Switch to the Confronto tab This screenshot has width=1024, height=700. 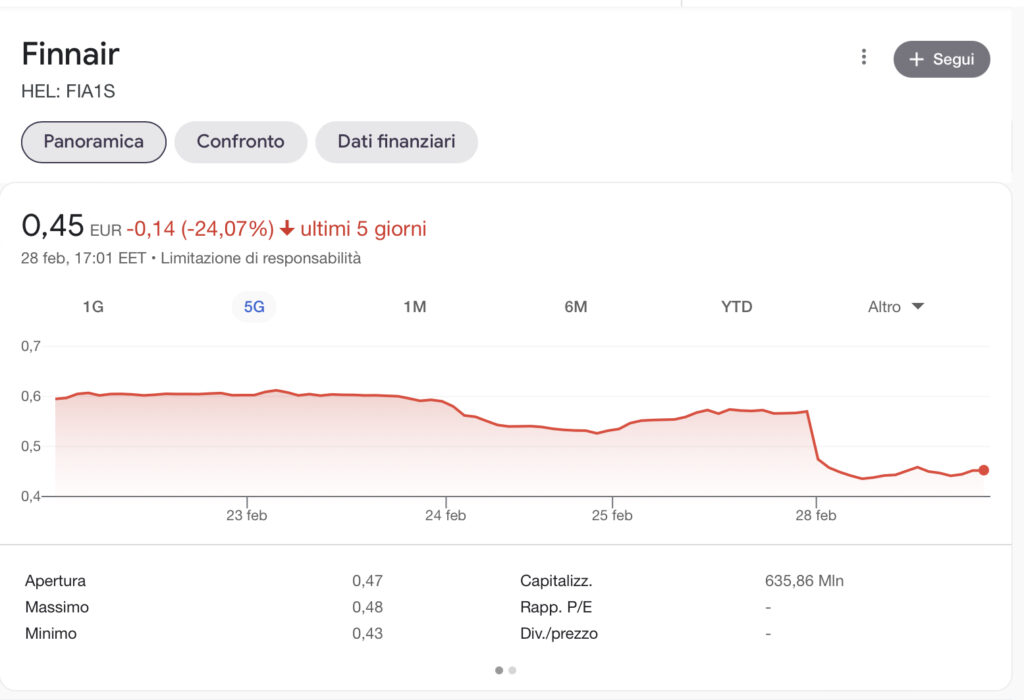click(x=240, y=142)
